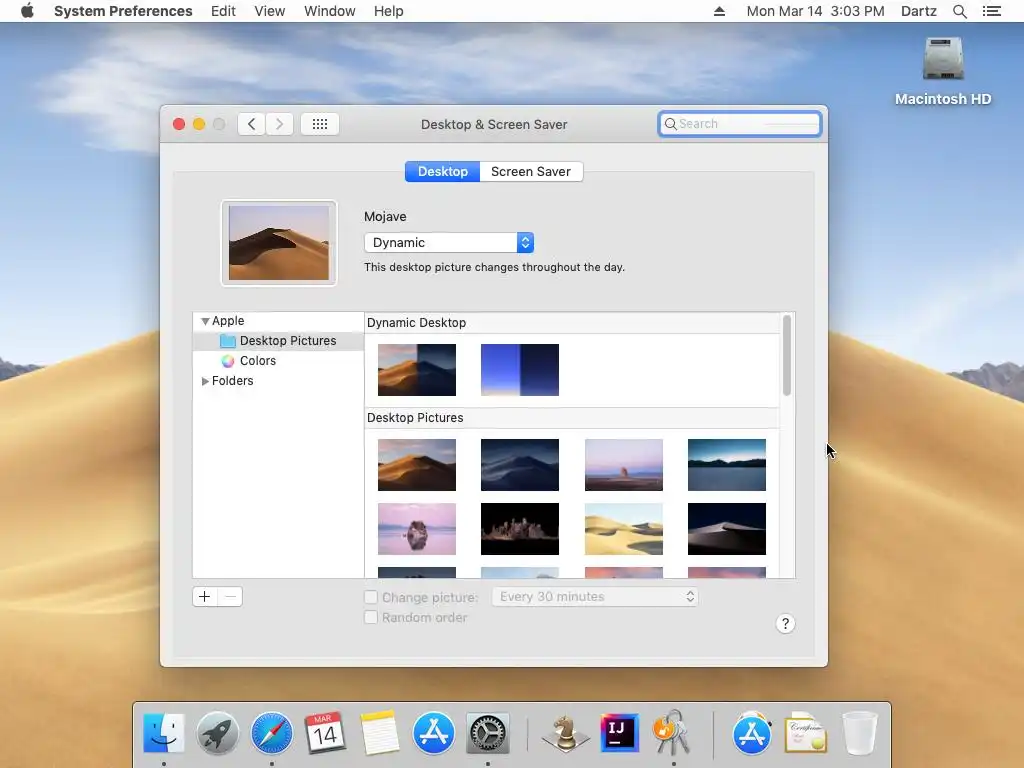Select the dark night dune picture

coord(727,529)
